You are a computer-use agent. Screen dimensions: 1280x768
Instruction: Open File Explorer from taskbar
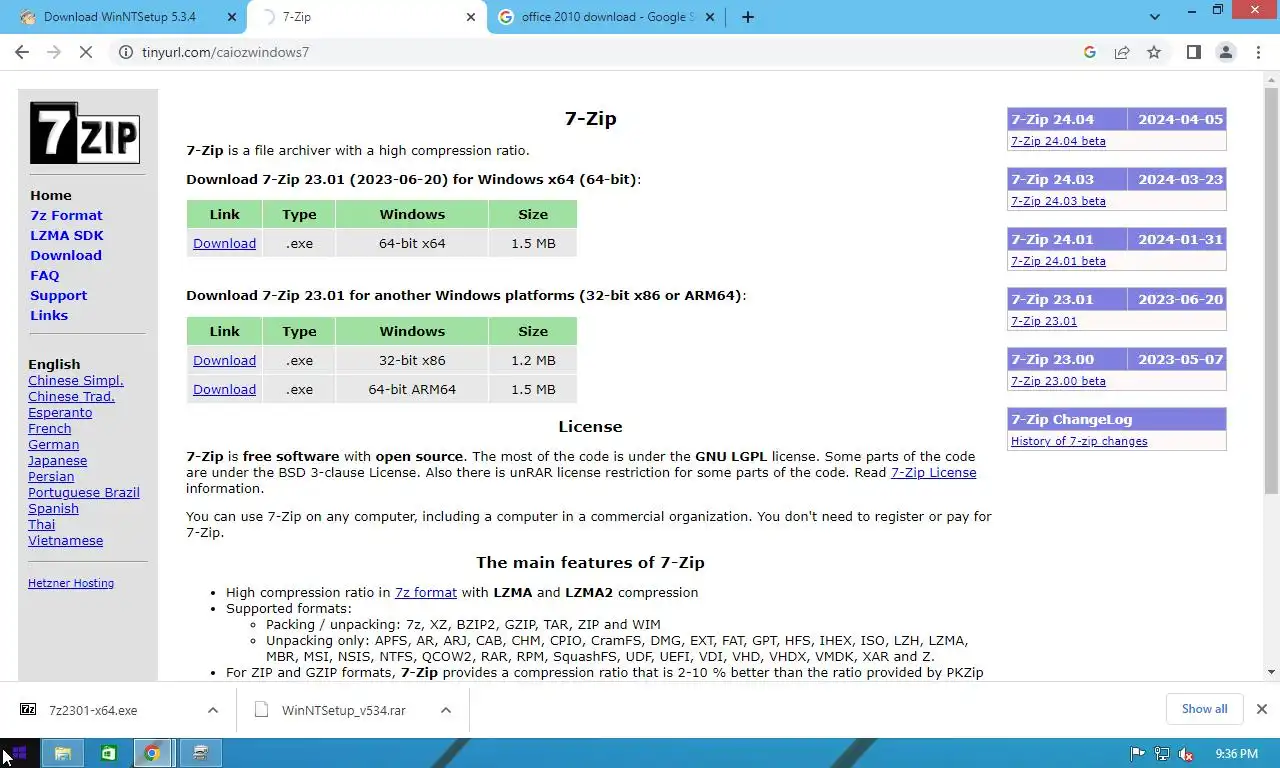coord(62,753)
